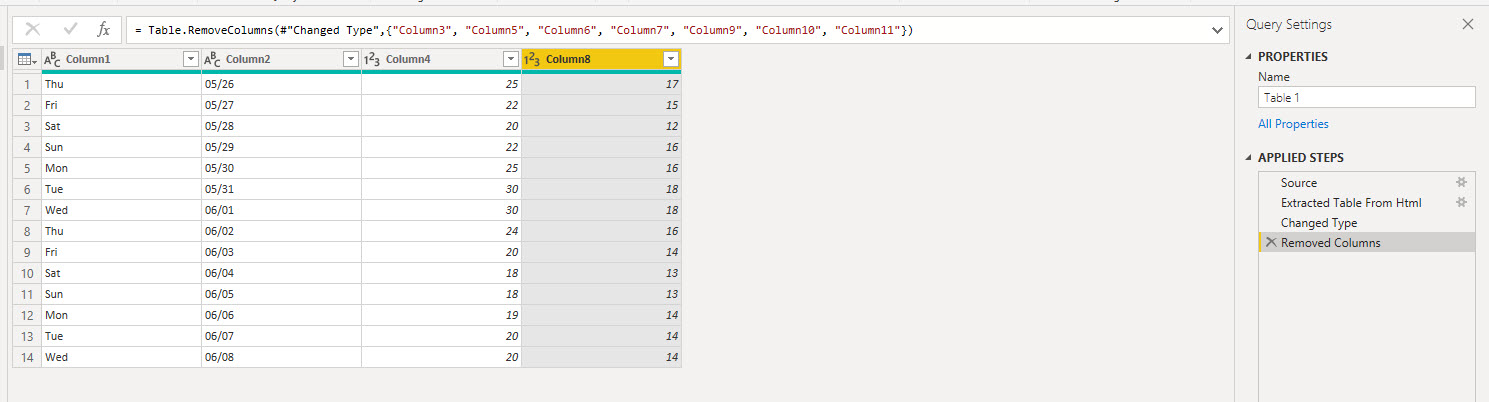This screenshot has width=1489, height=402.
Task: Select Column4 header
Action: [x=441, y=60]
